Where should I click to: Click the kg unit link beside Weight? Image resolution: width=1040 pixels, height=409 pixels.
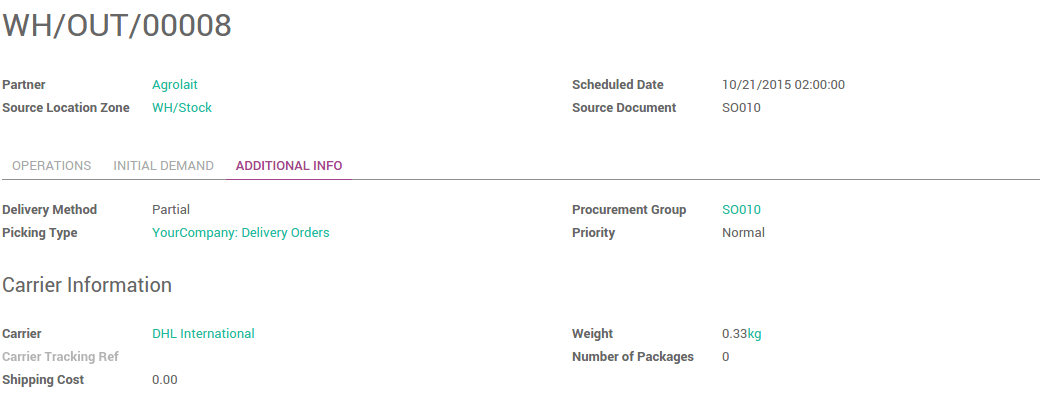click(755, 334)
